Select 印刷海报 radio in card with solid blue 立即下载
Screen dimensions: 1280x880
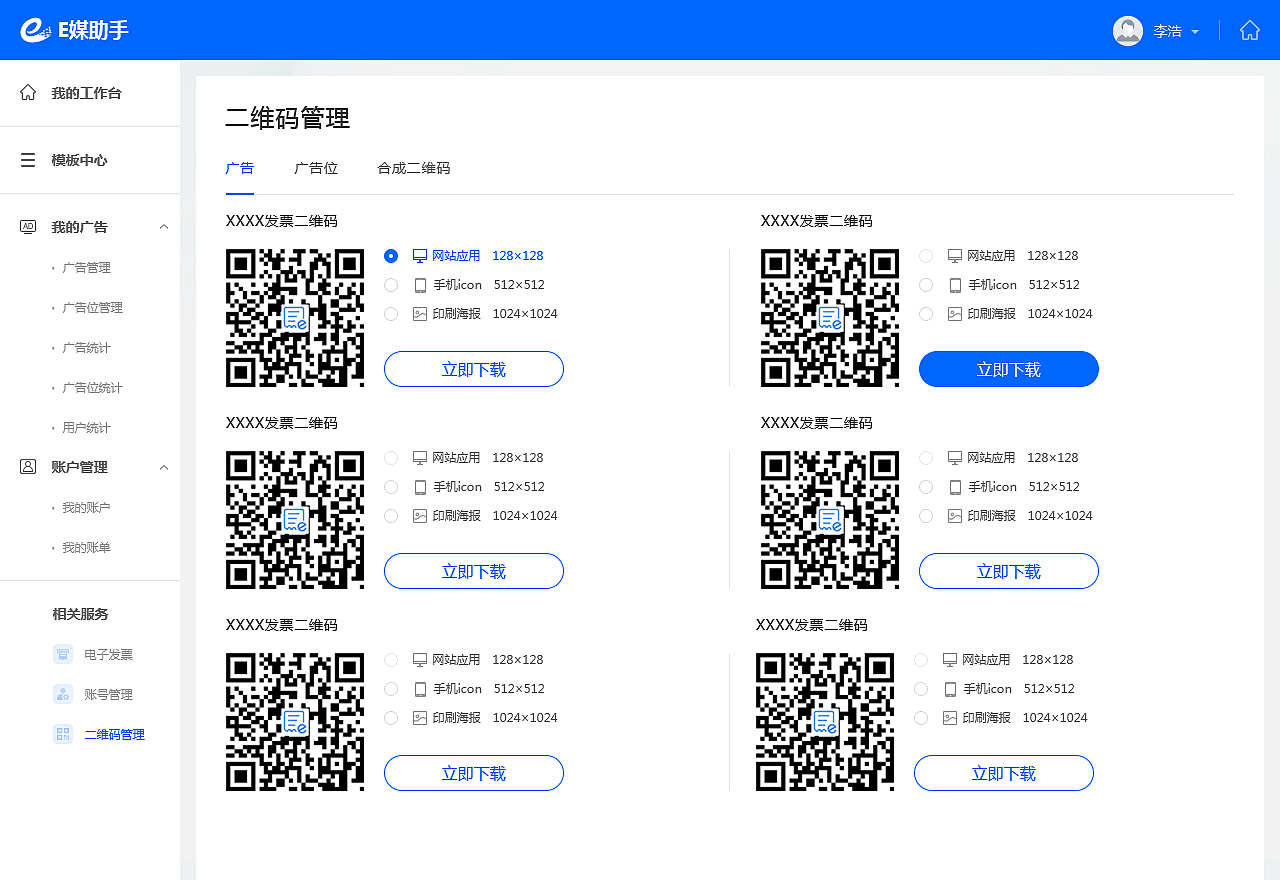[x=926, y=314]
